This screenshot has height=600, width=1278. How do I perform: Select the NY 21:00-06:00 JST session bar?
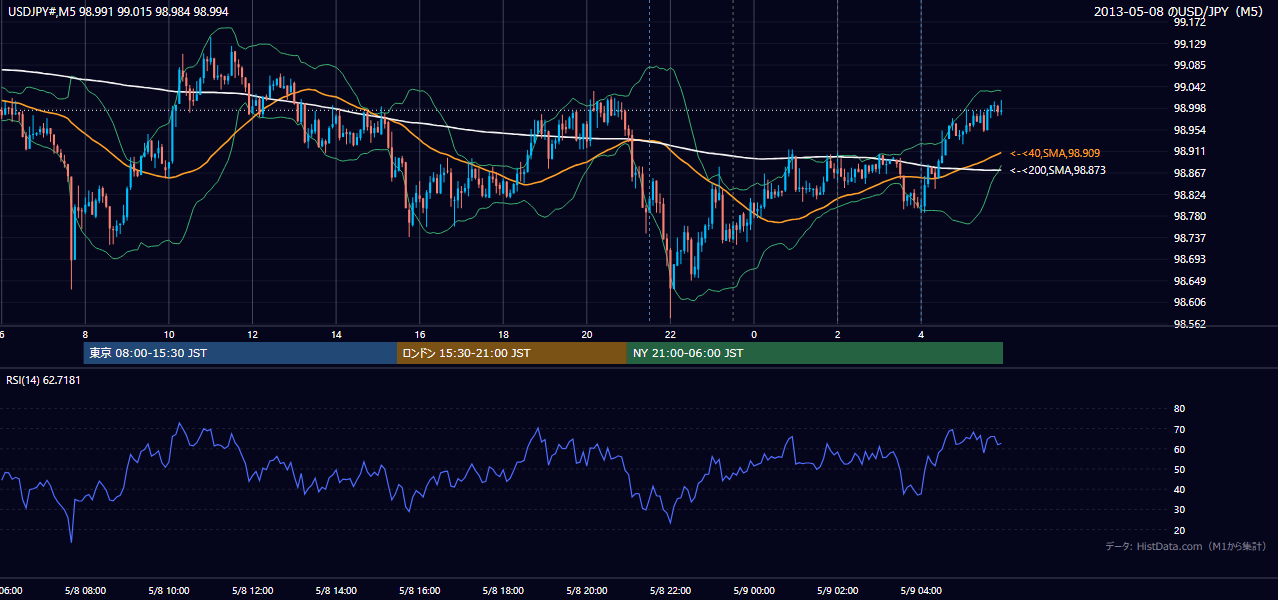[x=815, y=353]
